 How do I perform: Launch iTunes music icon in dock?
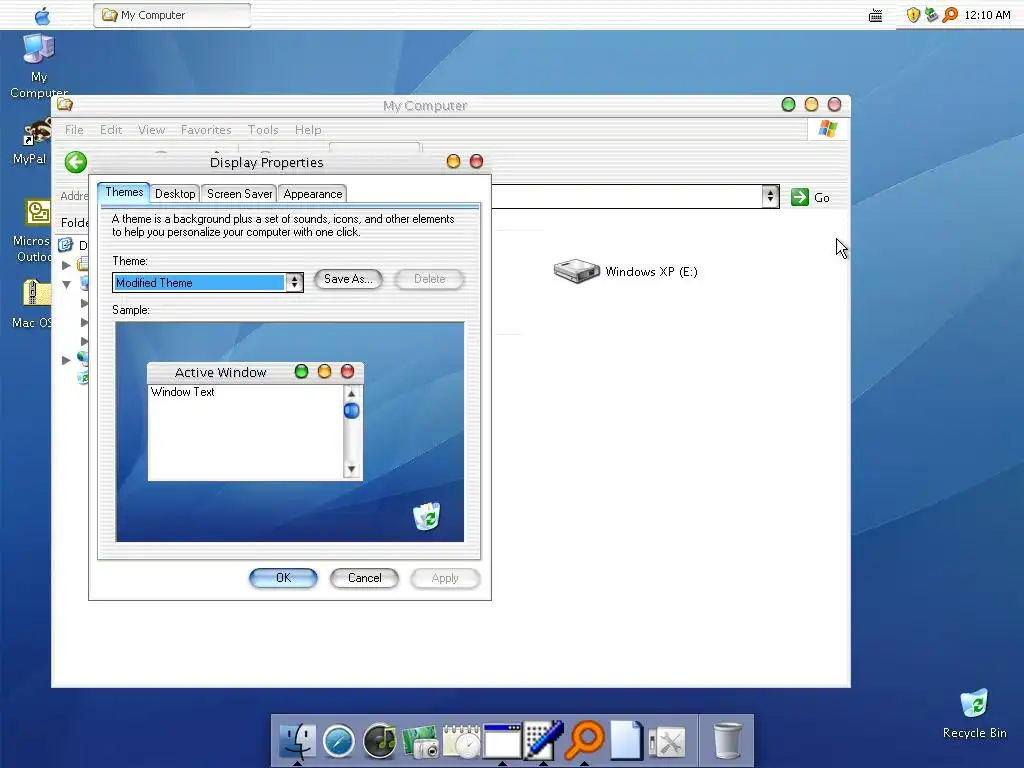(380, 741)
